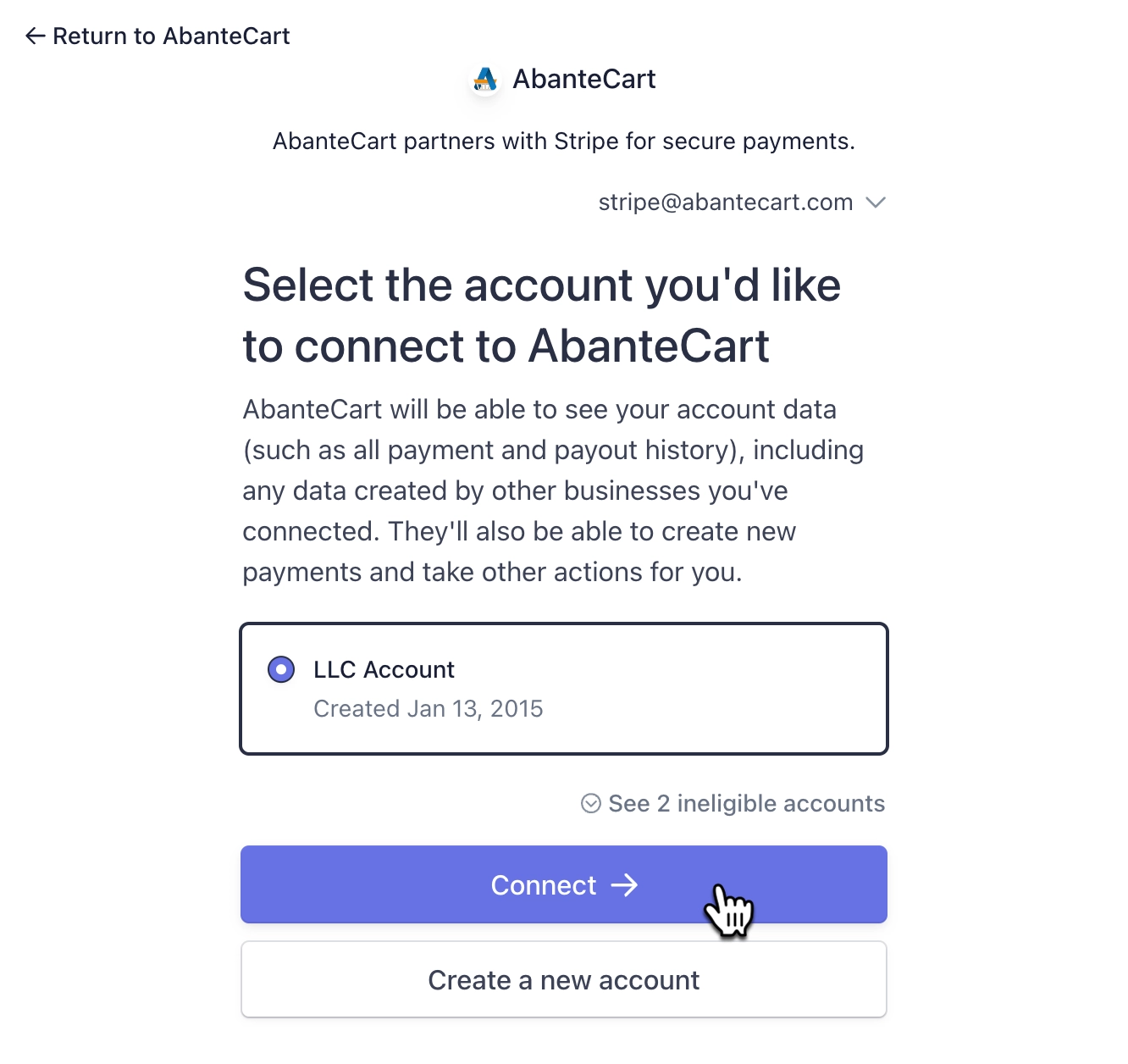
Task: Click the AbanteCart brand name beside logo
Action: point(584,79)
